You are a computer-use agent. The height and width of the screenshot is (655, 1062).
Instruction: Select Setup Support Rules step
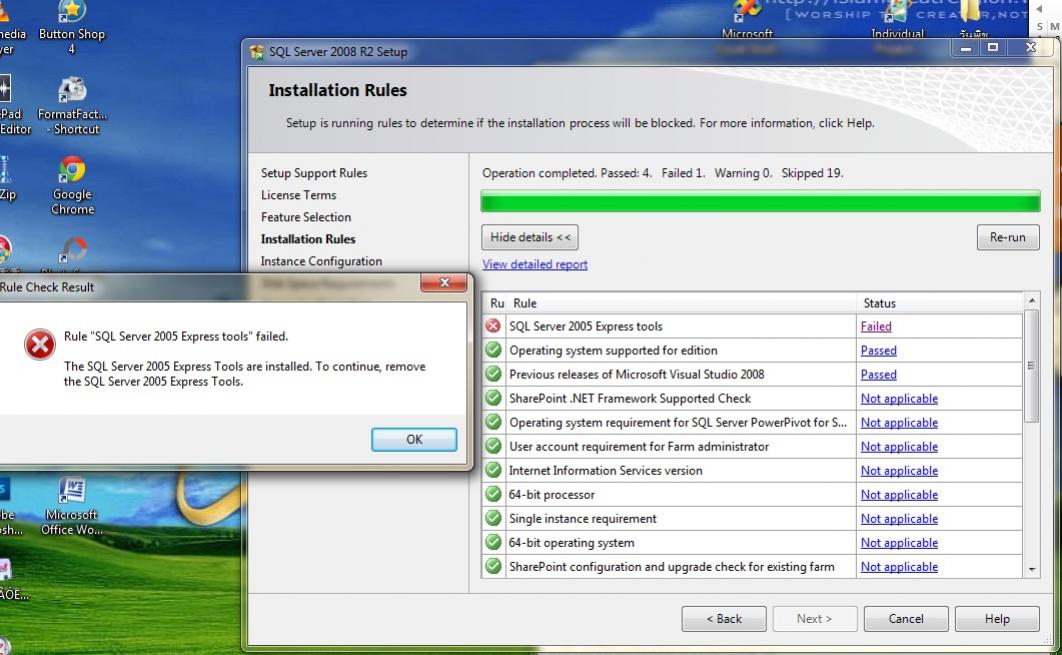314,173
